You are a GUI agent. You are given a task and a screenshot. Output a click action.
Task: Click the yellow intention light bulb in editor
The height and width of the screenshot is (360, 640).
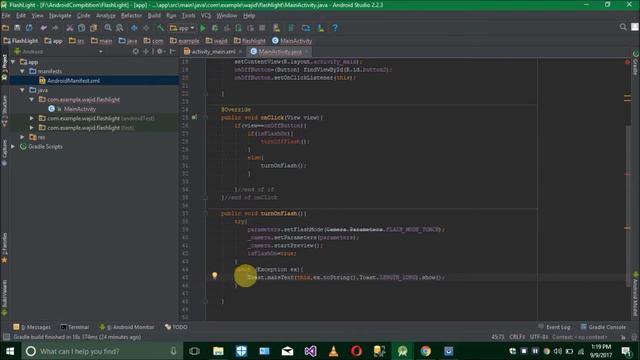coord(214,276)
